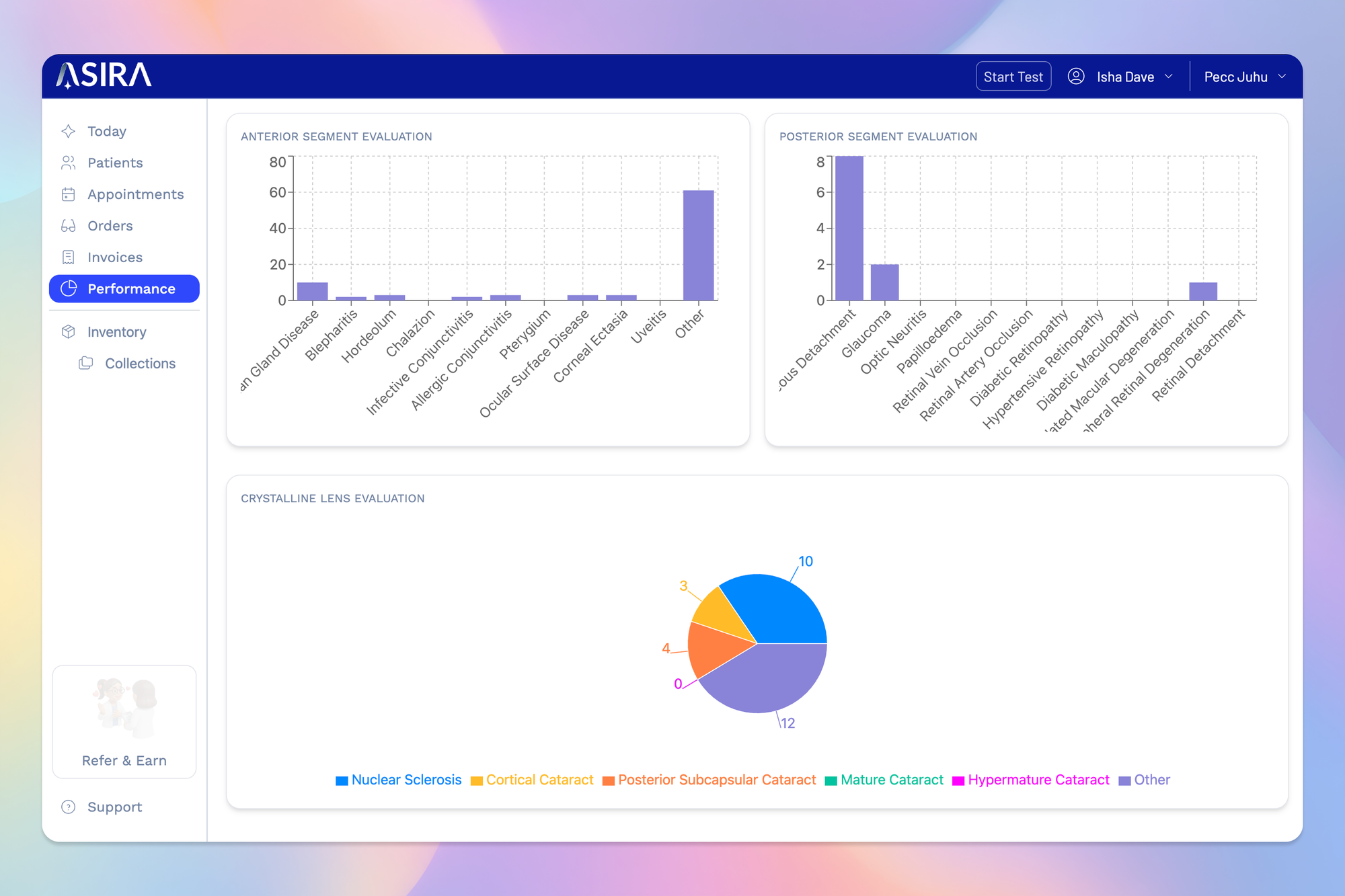
Task: Go to the Appointments section
Action: point(135,194)
